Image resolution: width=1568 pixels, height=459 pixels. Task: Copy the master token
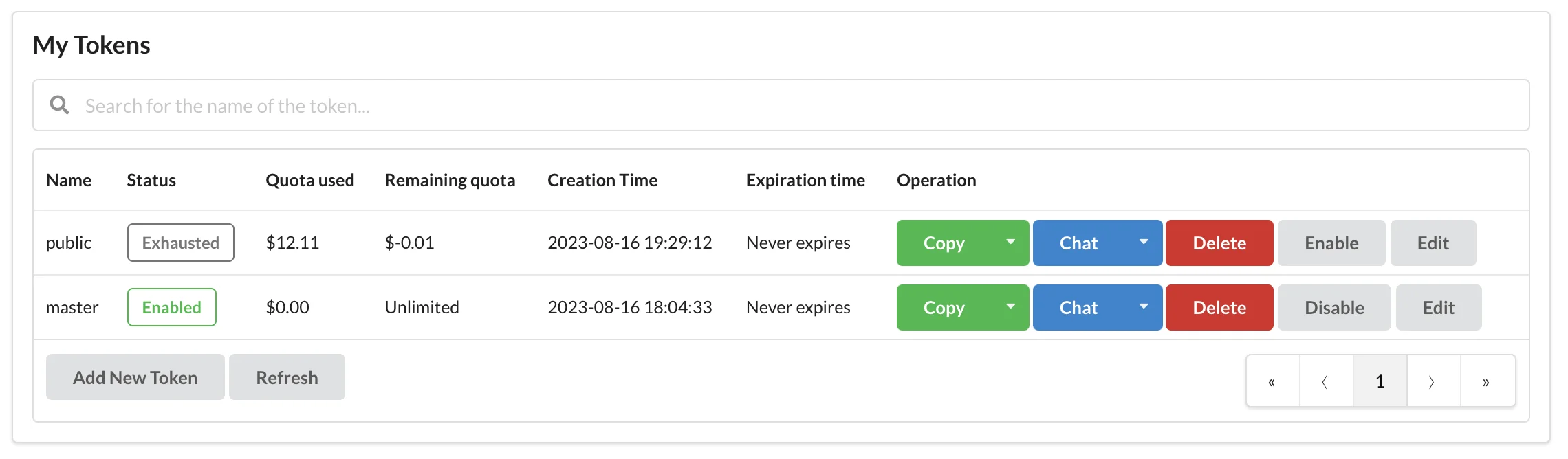coord(944,308)
